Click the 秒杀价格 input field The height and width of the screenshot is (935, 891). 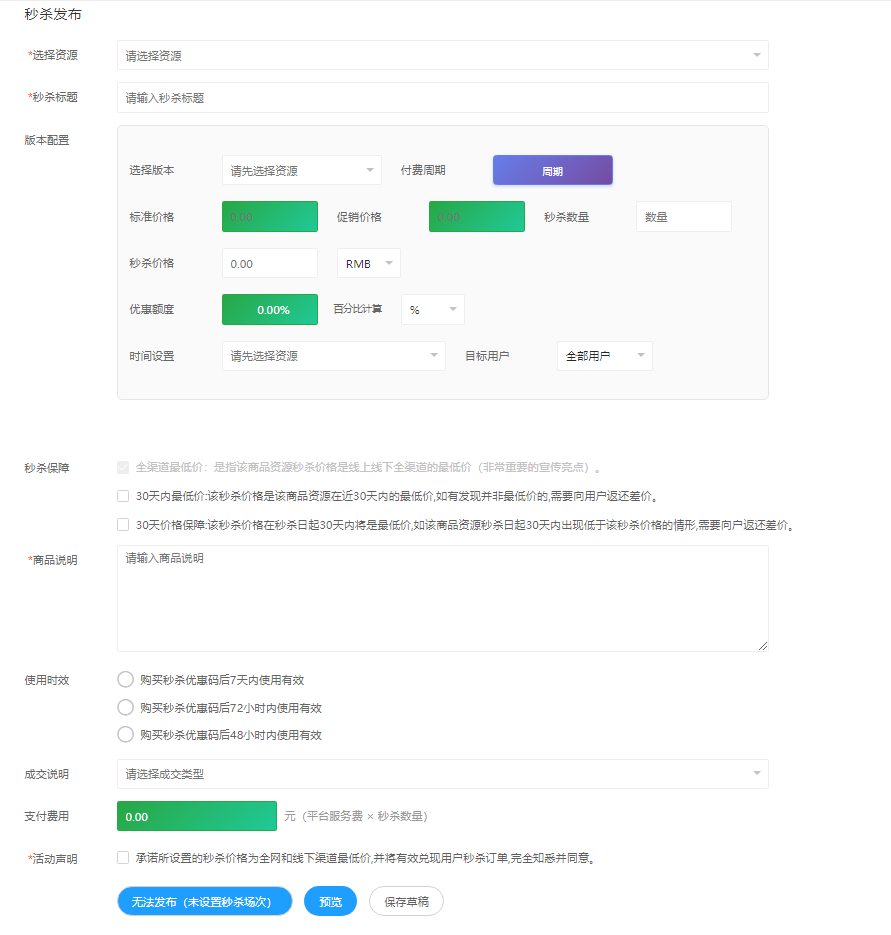click(x=269, y=264)
